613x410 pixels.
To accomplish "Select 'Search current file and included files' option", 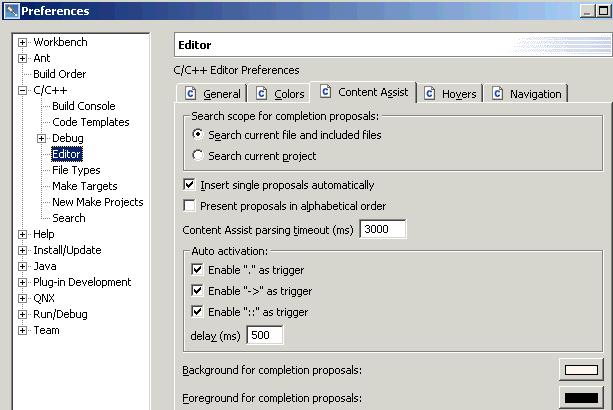I will [198, 135].
